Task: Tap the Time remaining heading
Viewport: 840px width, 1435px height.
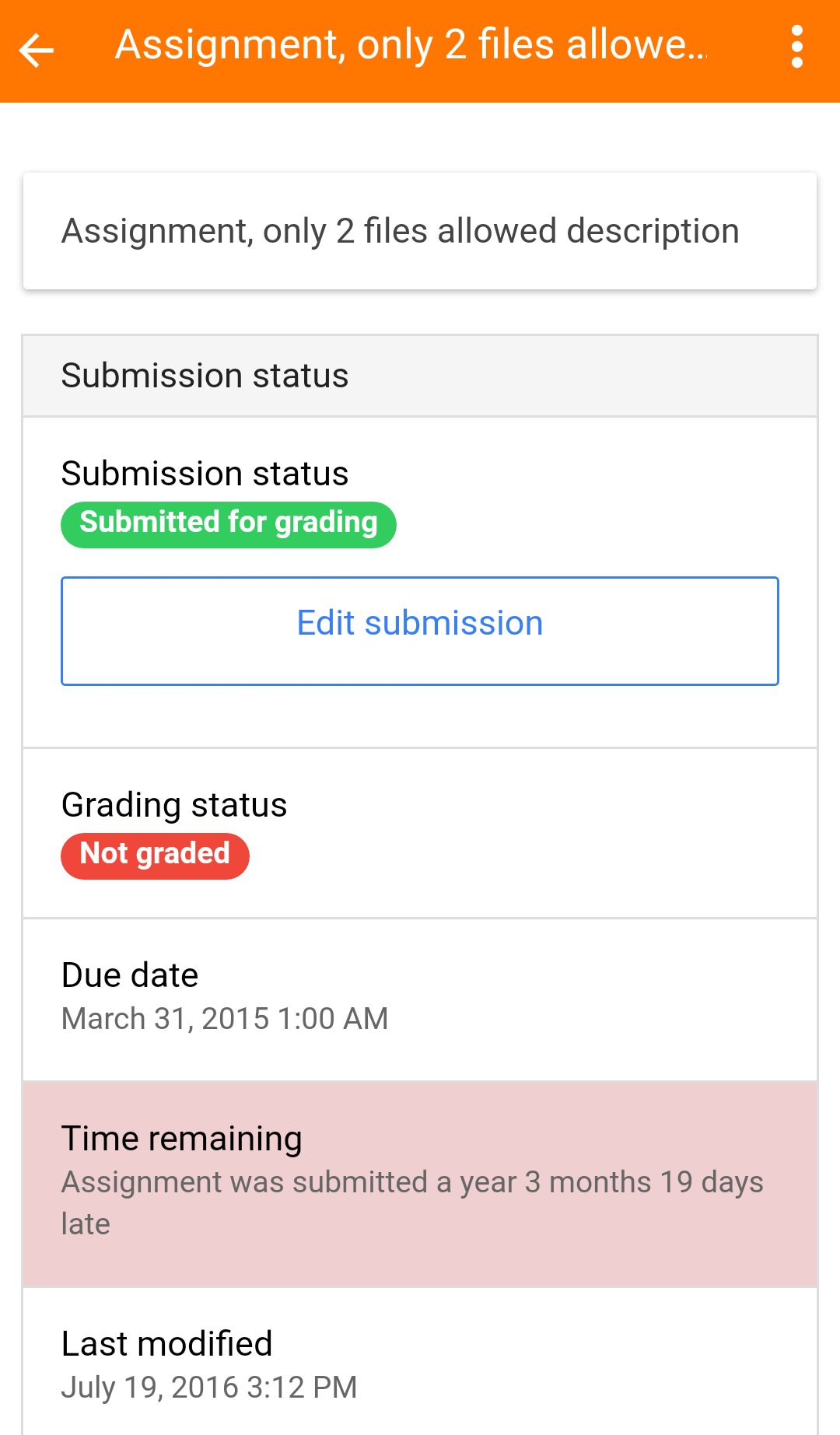Action: (x=181, y=1139)
